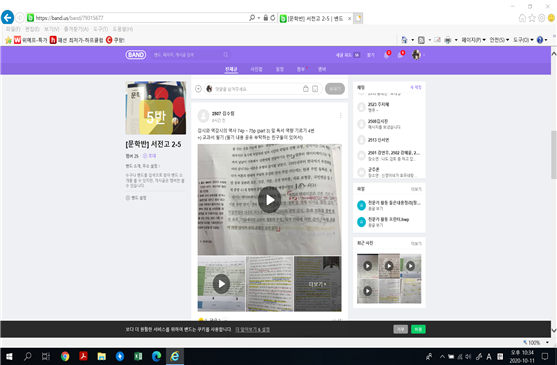The image size is (557, 365).
Task: Click the BAND logo in the purple header
Action: pos(135,55)
